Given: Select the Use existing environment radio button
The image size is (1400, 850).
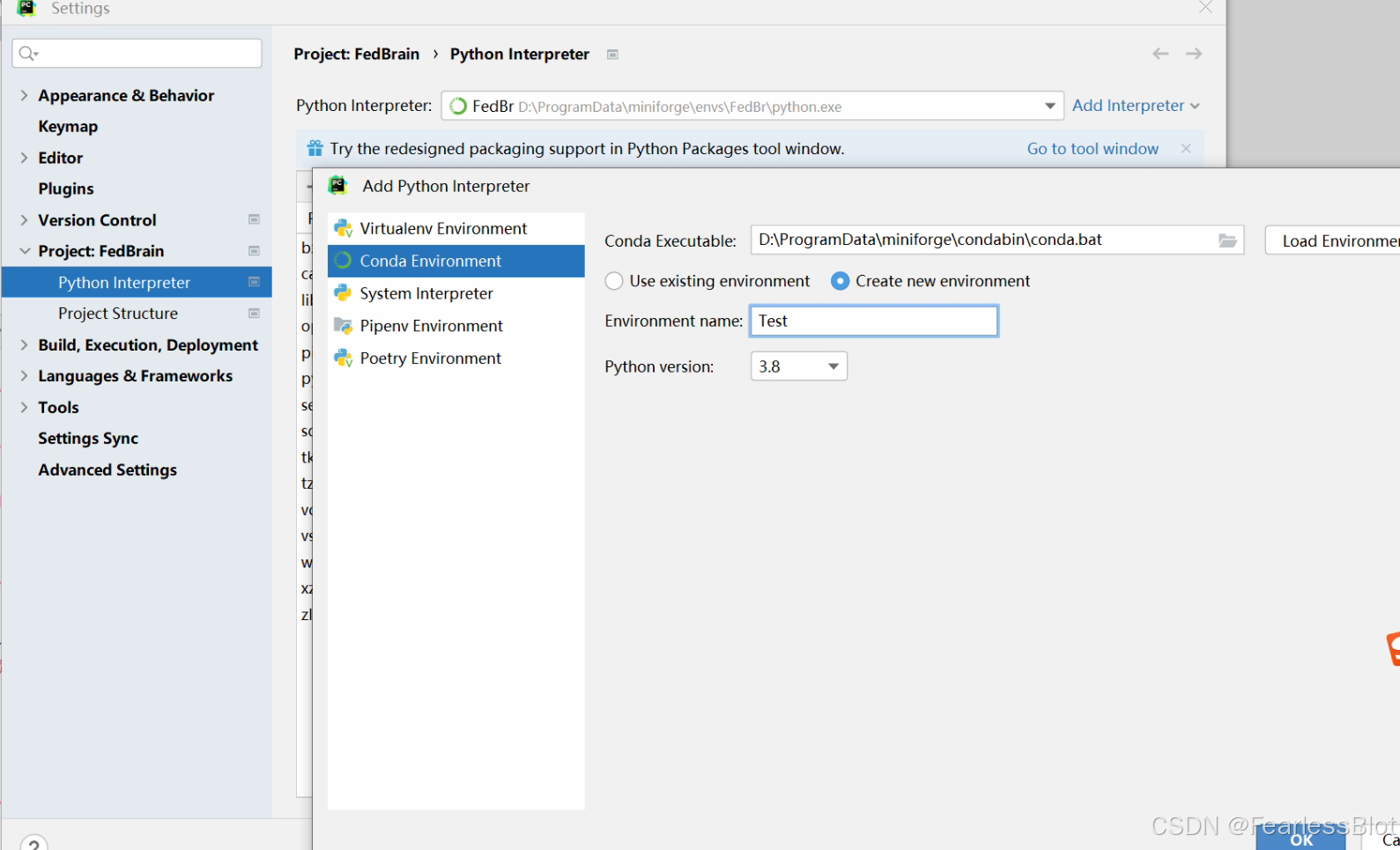Looking at the screenshot, I should [614, 281].
